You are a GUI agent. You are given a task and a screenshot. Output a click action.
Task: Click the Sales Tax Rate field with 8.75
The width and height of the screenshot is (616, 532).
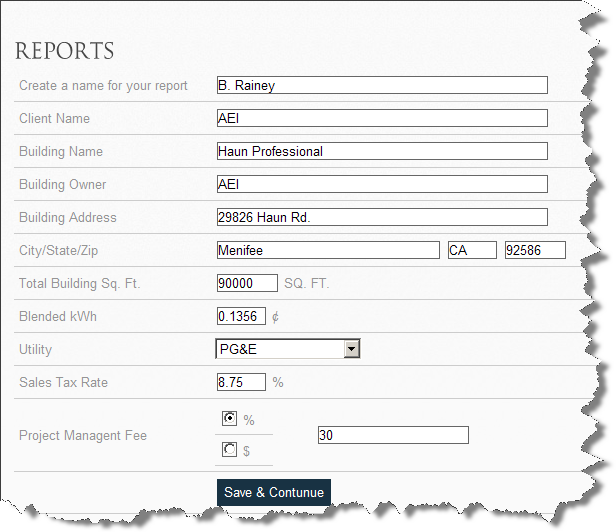tap(241, 382)
